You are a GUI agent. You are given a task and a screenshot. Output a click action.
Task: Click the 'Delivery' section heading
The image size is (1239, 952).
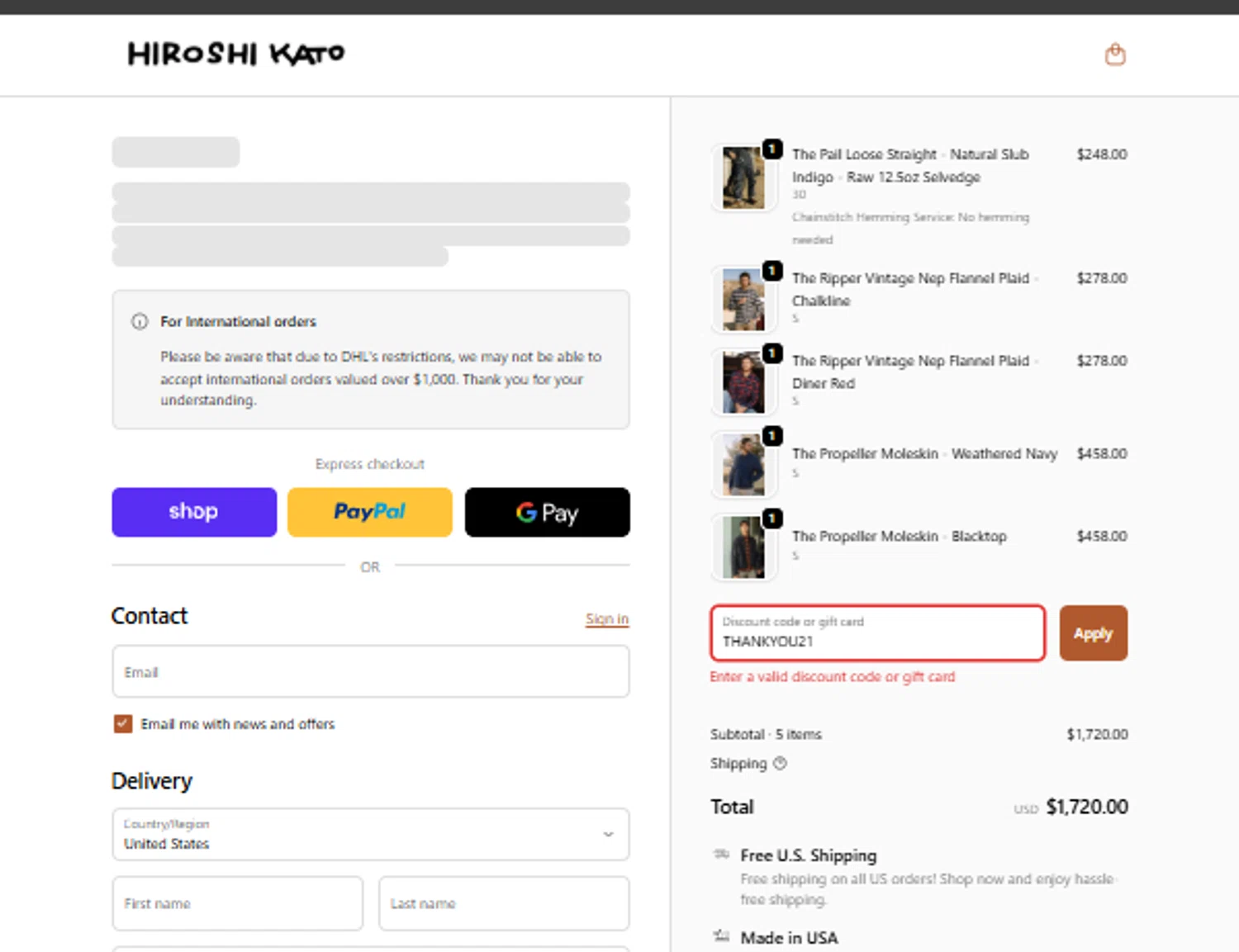click(152, 781)
